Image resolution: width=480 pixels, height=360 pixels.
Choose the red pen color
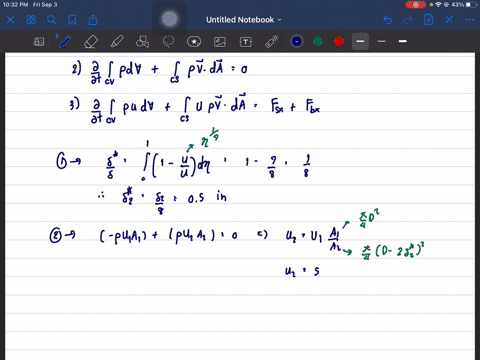point(339,41)
